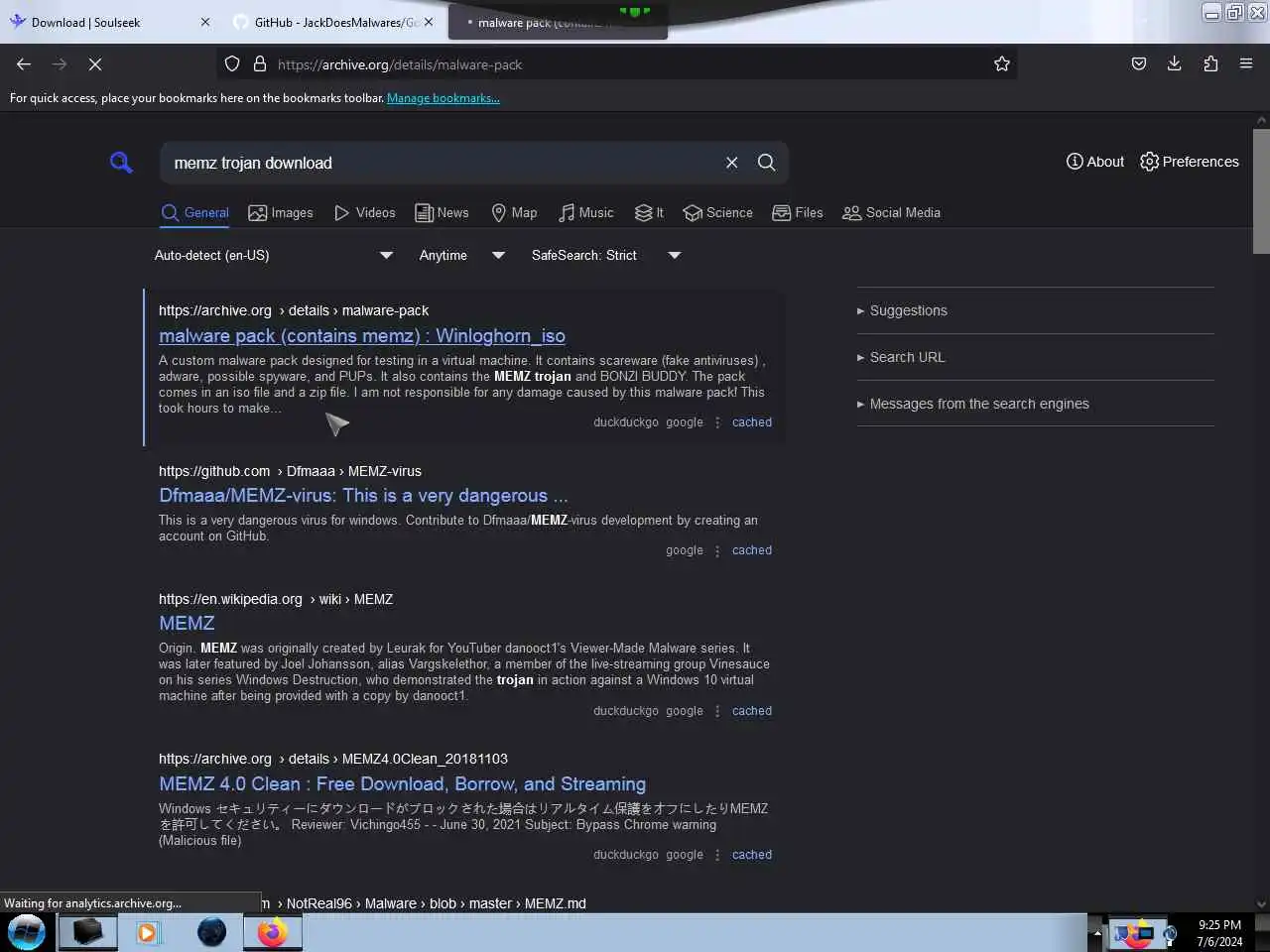
Task: Open the malware pack Winloghorn_iso result
Action: tap(362, 335)
